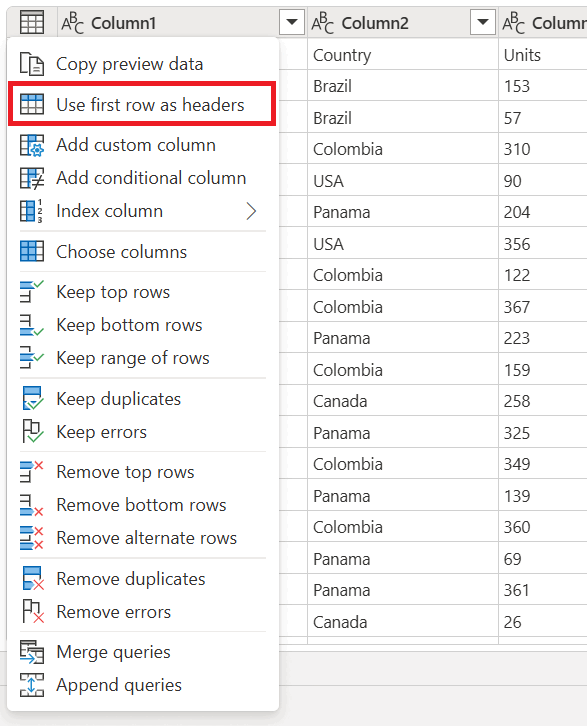Click the Add custom column gear icon
The width and height of the screenshot is (587, 726).
(32, 145)
